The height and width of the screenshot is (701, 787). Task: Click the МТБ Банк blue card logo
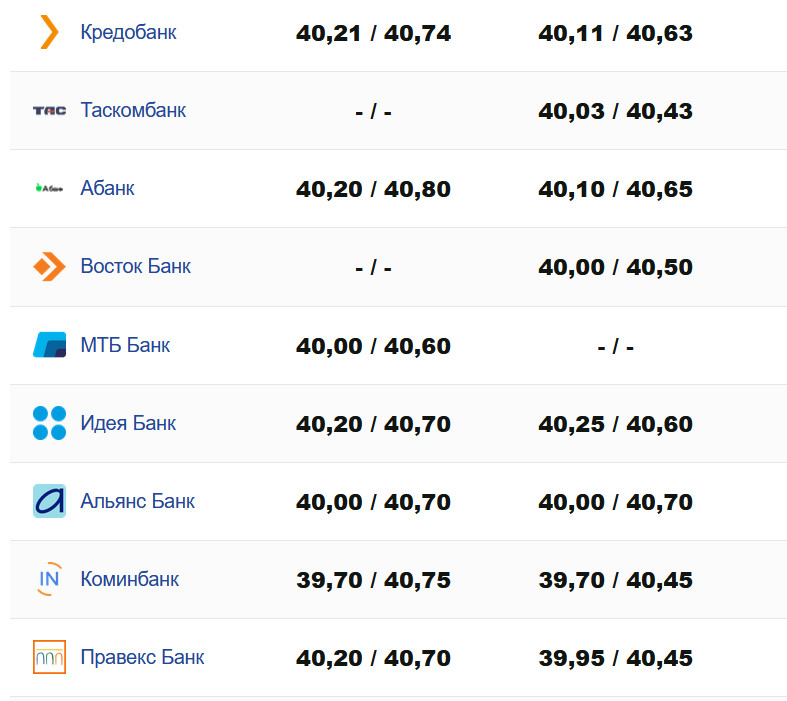pos(49,345)
